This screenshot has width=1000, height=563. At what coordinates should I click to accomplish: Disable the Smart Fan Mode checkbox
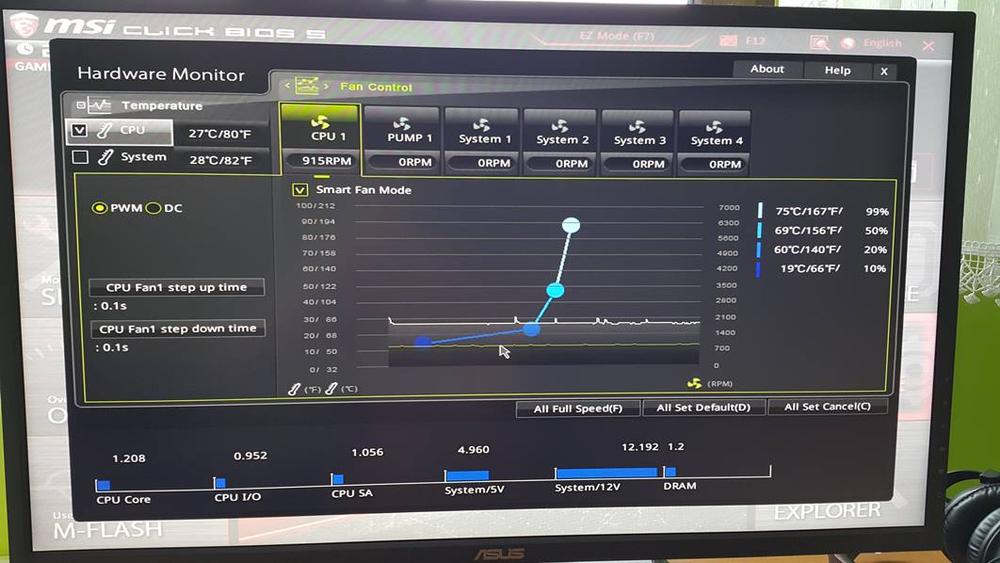(x=299, y=189)
